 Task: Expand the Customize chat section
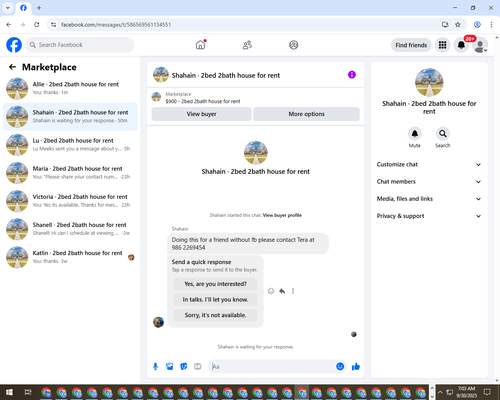coord(429,164)
